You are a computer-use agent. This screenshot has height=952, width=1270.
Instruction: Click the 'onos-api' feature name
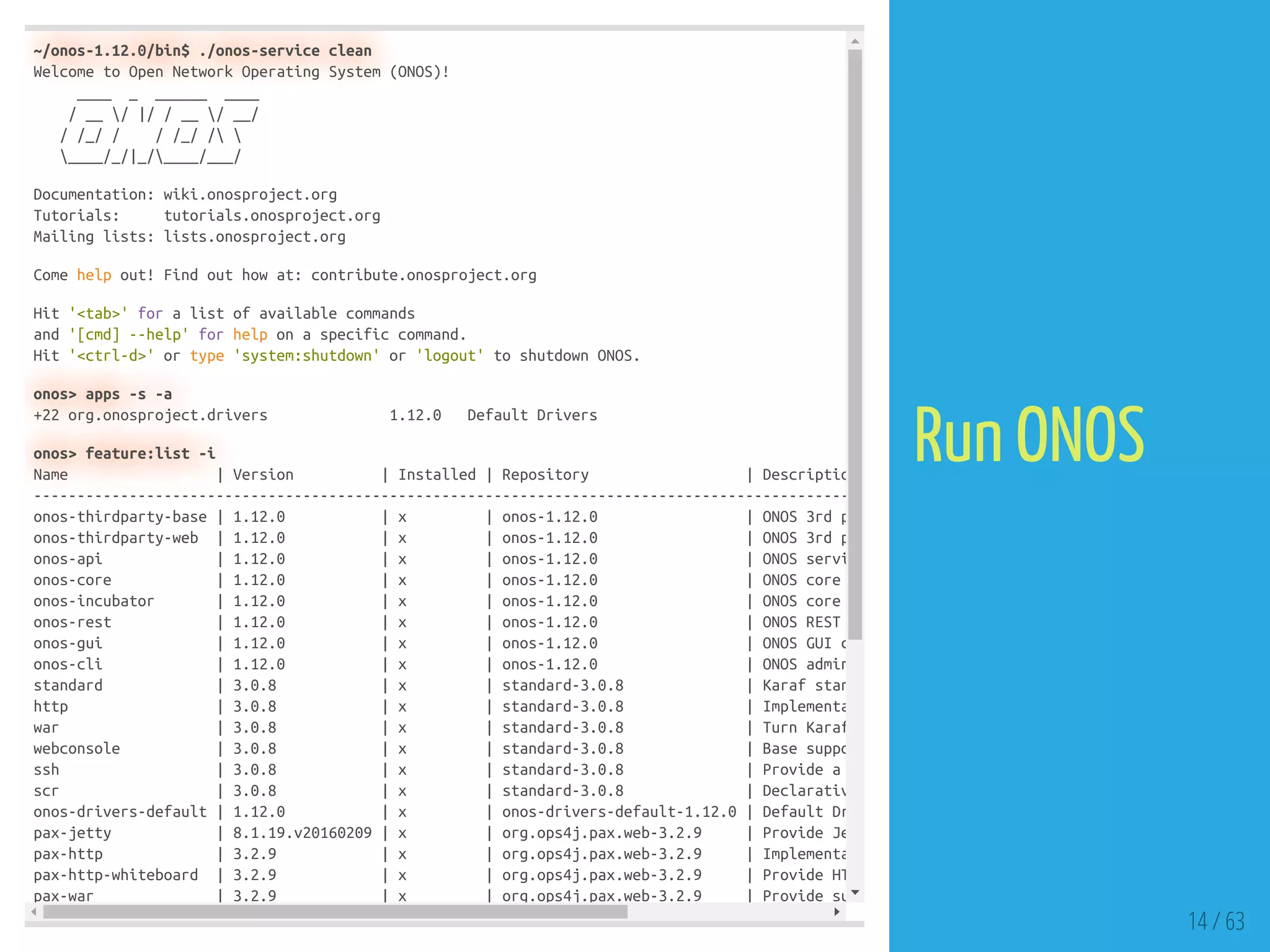click(x=68, y=559)
